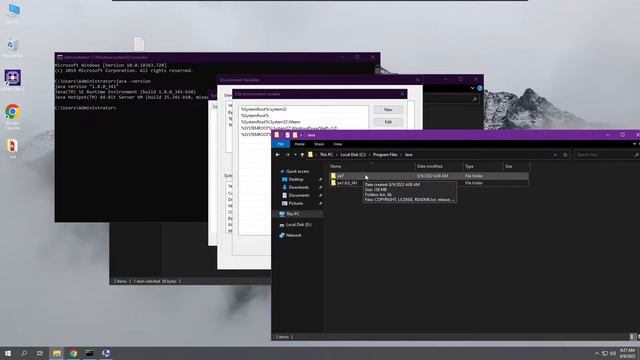Open recent locations dropdown beside forward arrow
The width and height of the screenshot is (640, 360).
pyautogui.click(x=295, y=155)
